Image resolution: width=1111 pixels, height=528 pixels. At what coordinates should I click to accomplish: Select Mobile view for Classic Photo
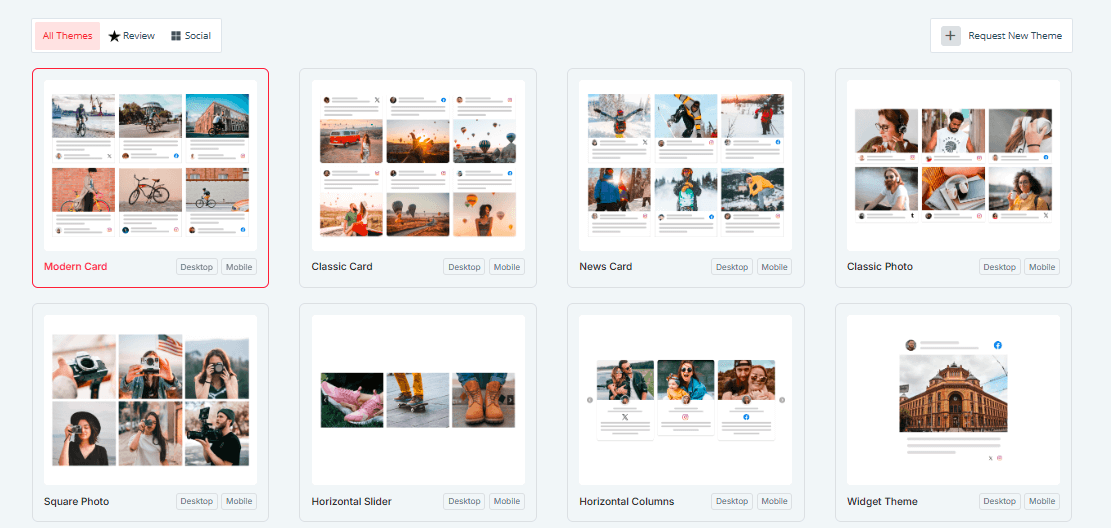[x=1042, y=267]
